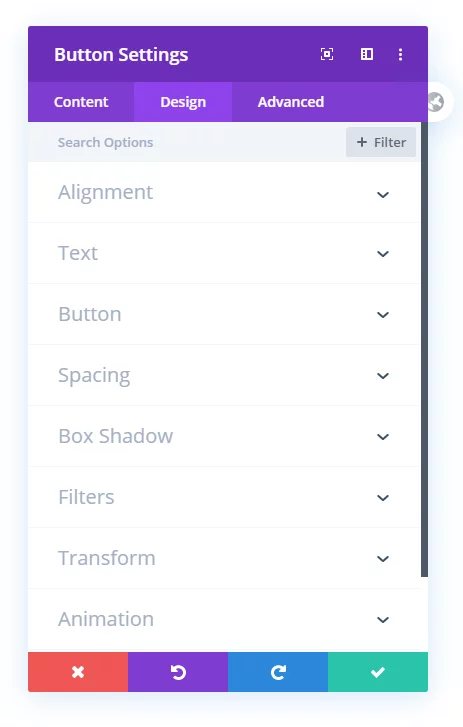This screenshot has height=727, width=463.
Task: Open the three-dot more options menu
Action: 400,54
